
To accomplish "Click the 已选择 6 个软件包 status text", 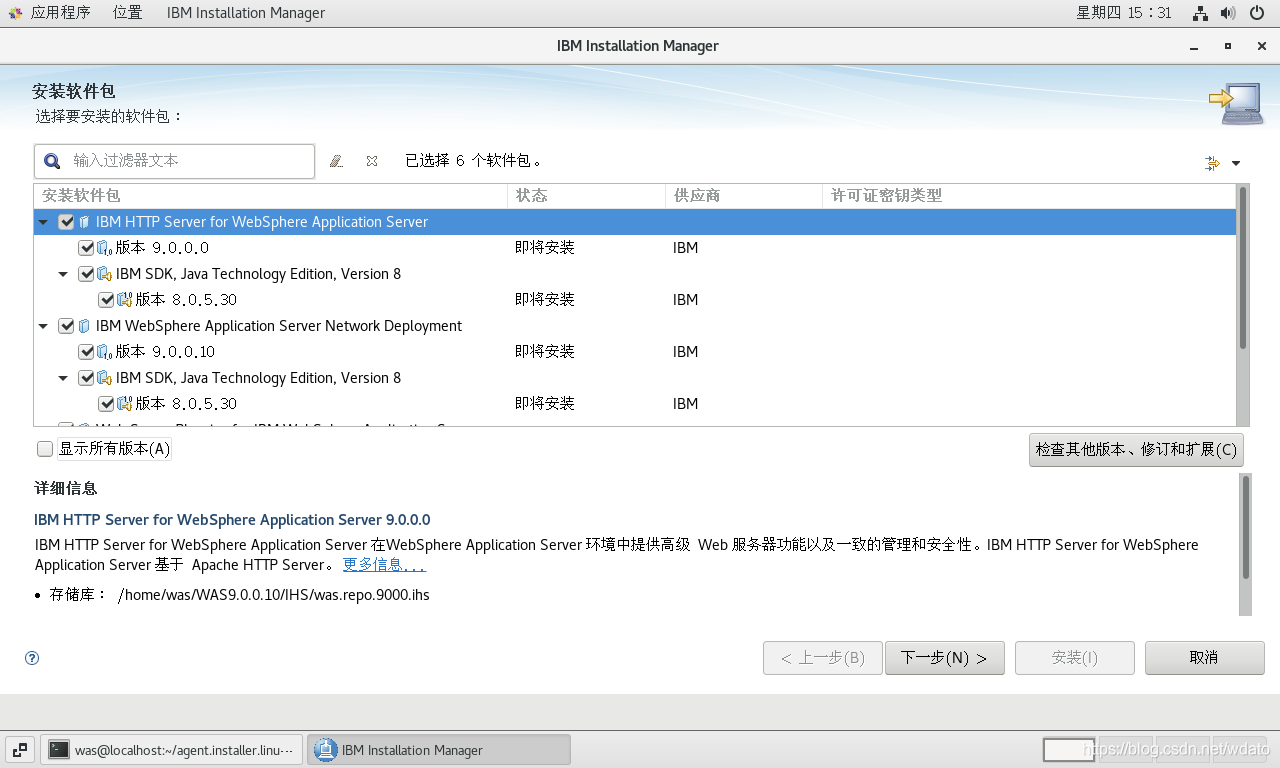I will 475,161.
